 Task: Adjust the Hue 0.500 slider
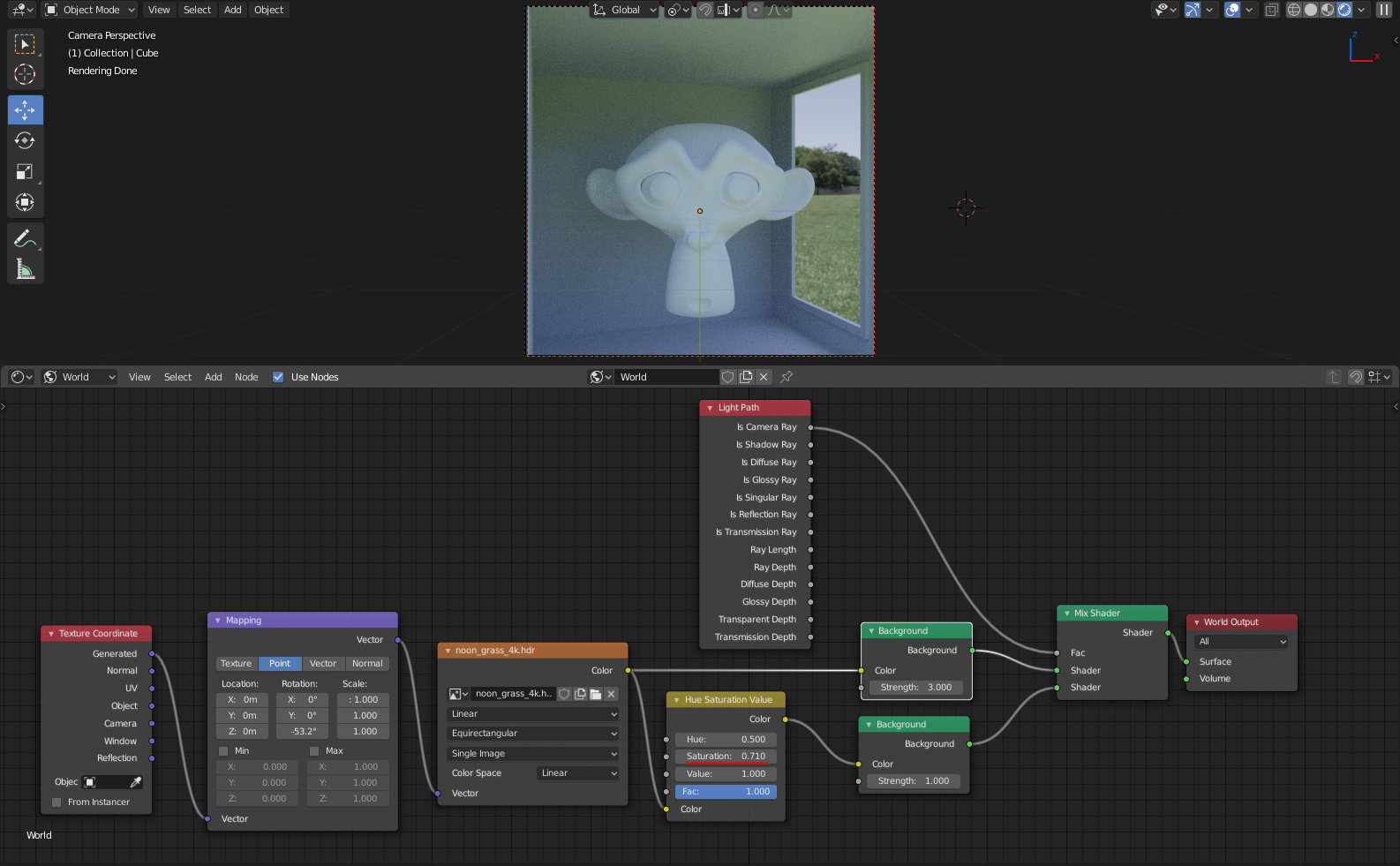[x=726, y=740]
